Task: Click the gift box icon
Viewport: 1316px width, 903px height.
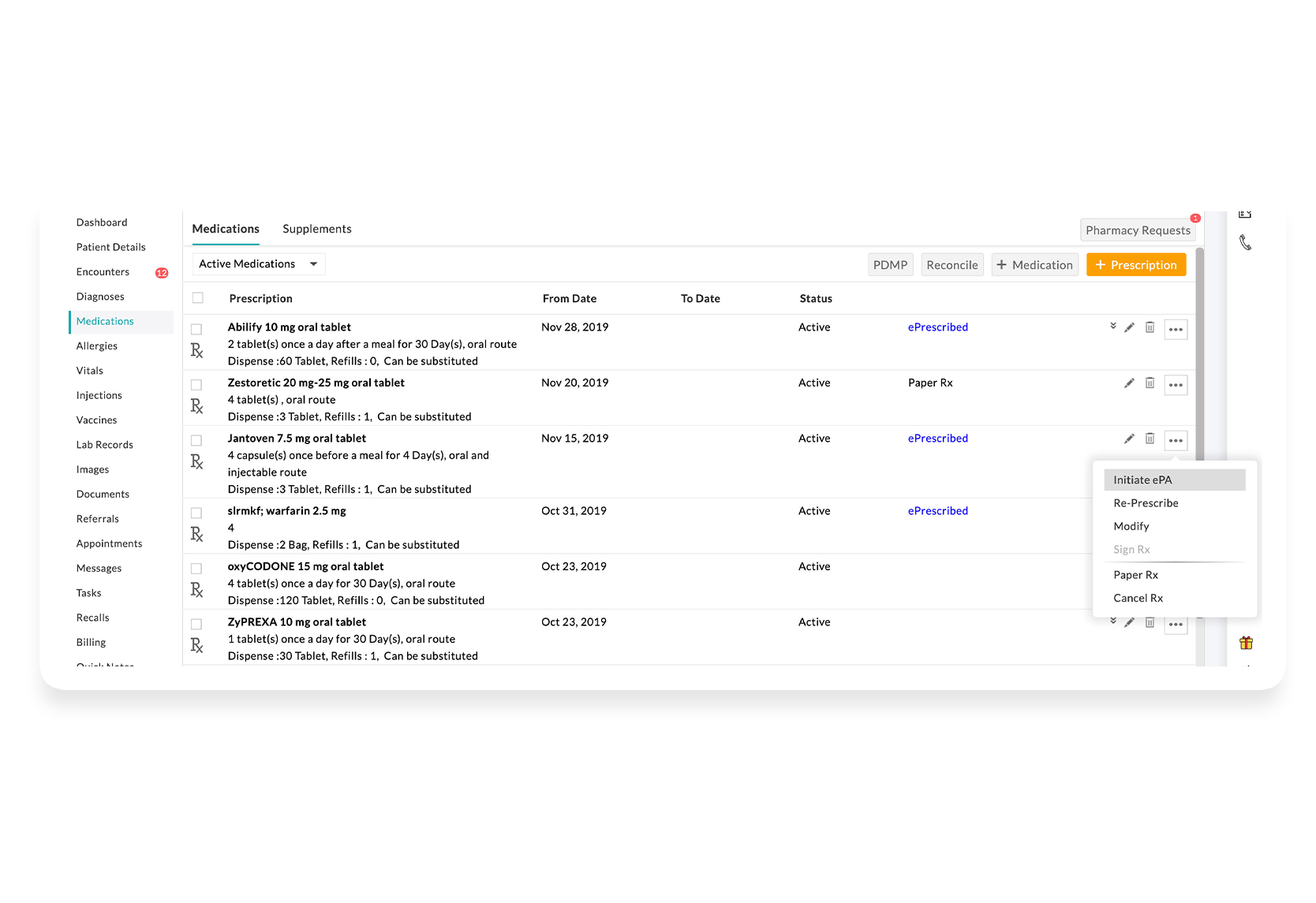Action: (x=1246, y=643)
